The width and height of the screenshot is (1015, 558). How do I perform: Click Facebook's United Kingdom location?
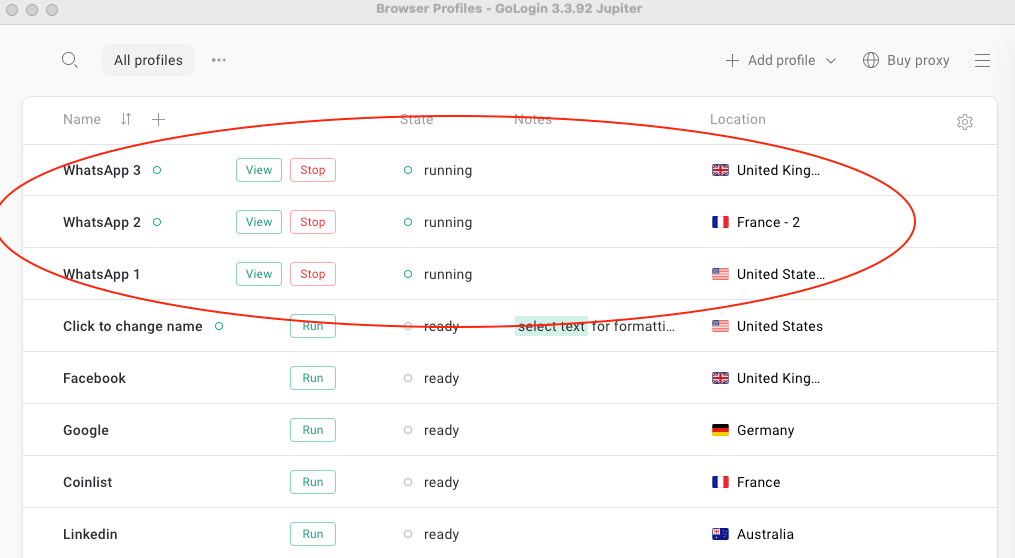766,378
